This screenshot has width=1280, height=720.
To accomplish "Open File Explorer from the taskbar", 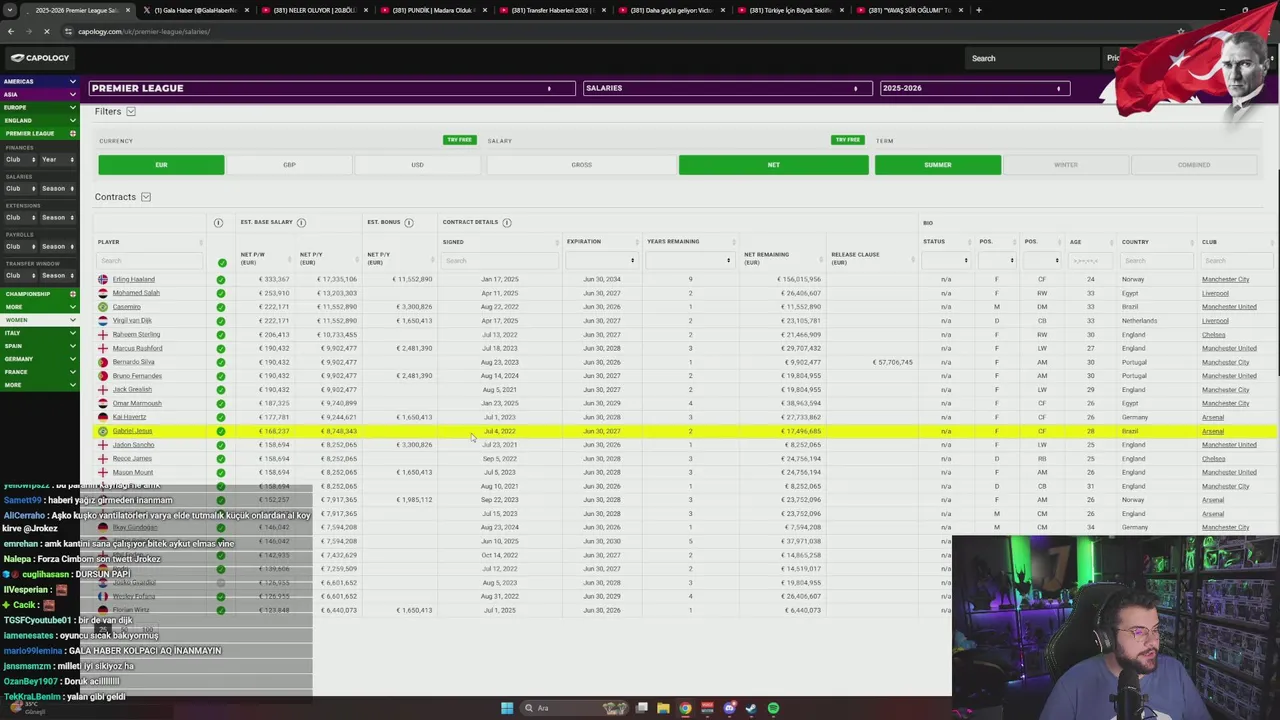I will (662, 708).
